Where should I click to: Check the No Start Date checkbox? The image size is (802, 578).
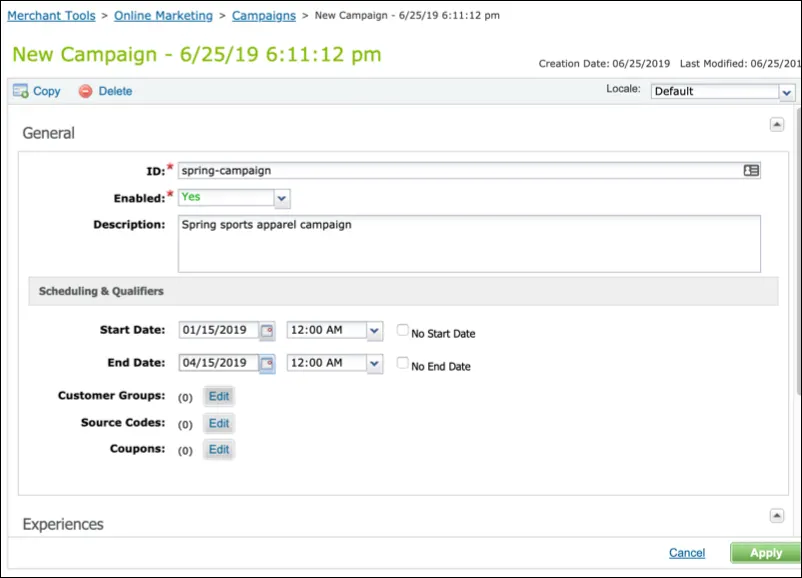pos(403,330)
